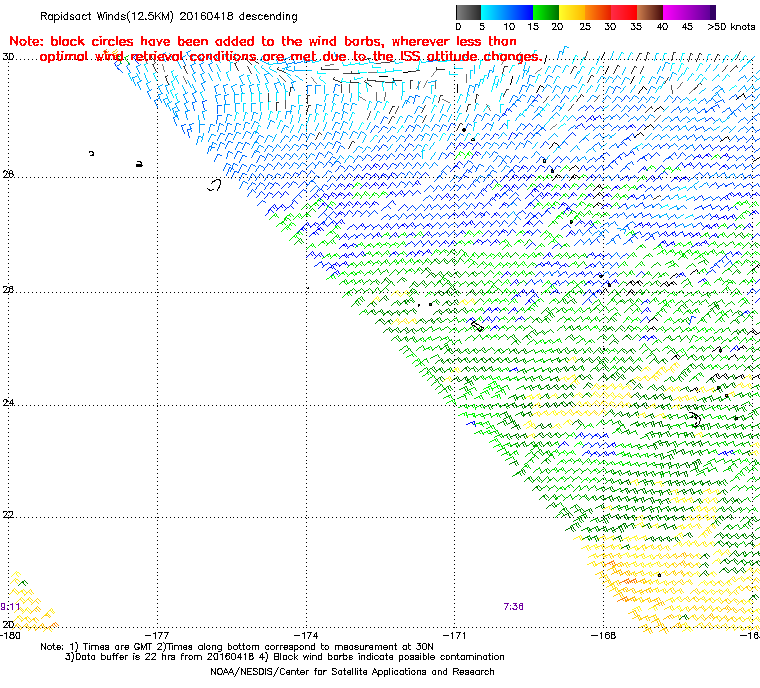Click the "40" color scale label
This screenshot has height=688, width=760.
click(x=662, y=27)
